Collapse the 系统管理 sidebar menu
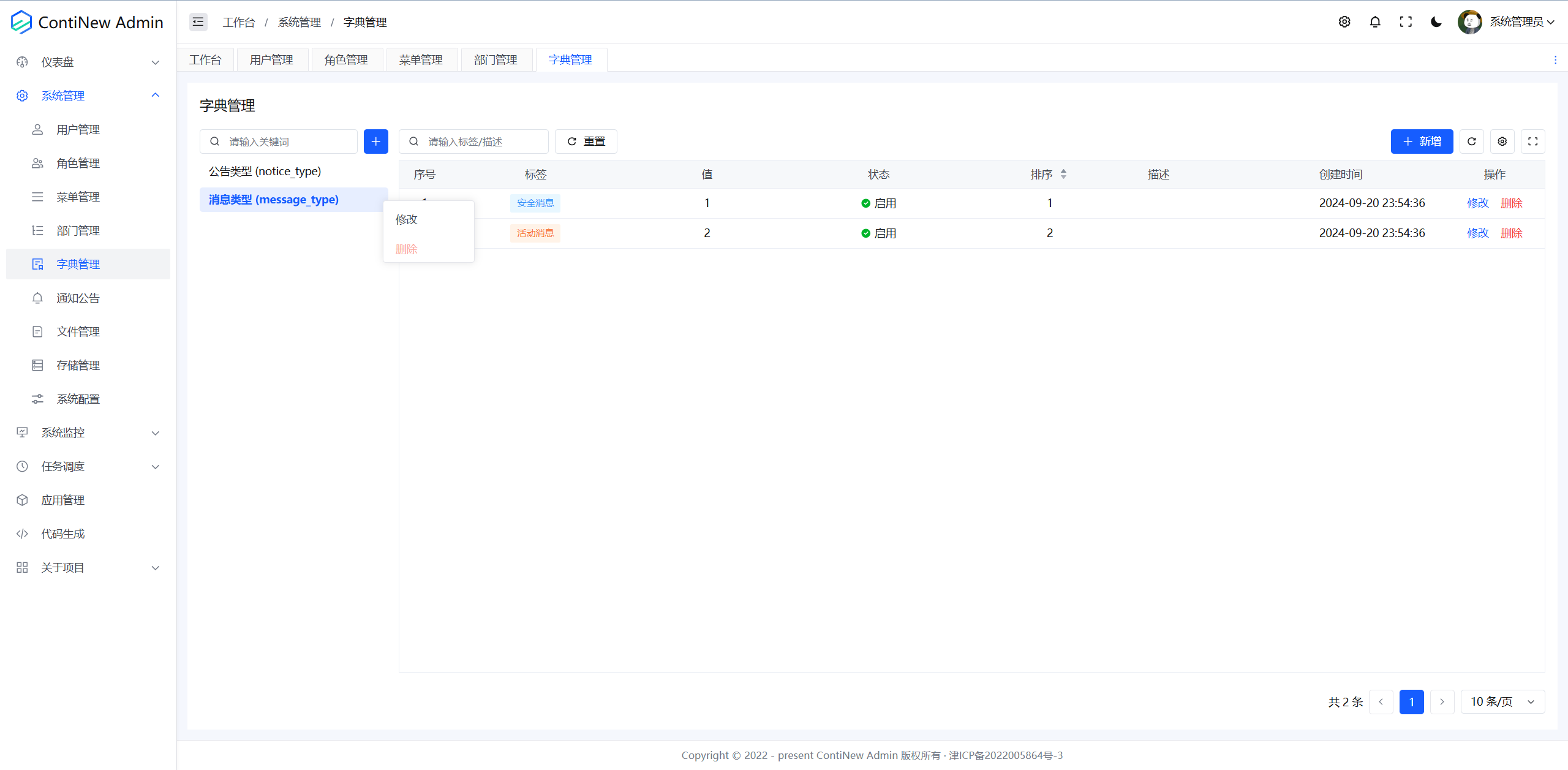 click(88, 96)
